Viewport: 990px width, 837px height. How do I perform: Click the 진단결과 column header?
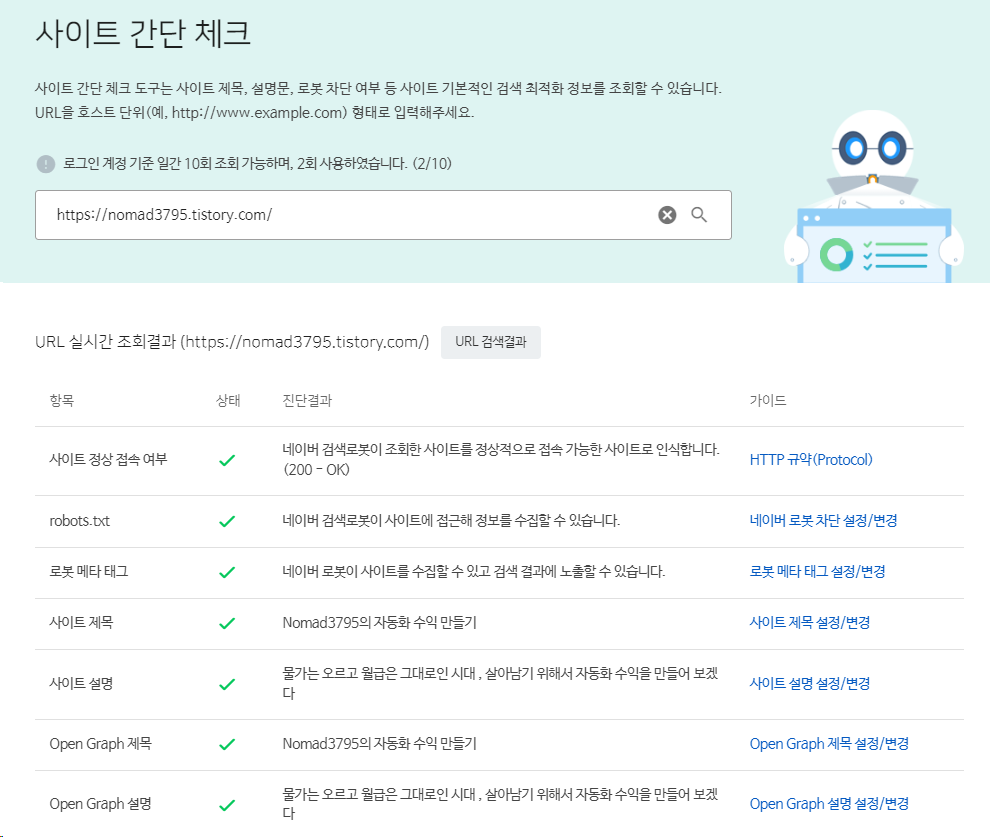[x=307, y=401]
